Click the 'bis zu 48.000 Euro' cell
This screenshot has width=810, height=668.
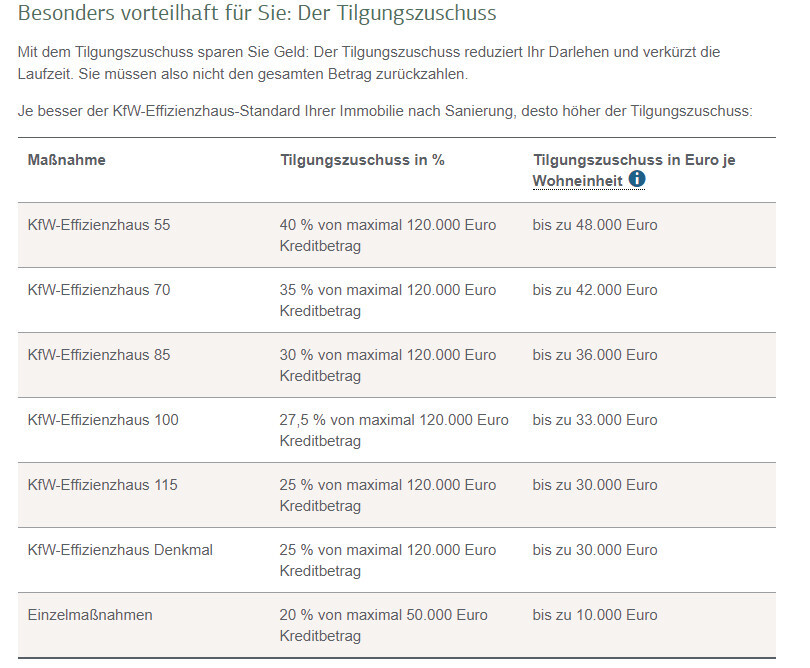[595, 225]
